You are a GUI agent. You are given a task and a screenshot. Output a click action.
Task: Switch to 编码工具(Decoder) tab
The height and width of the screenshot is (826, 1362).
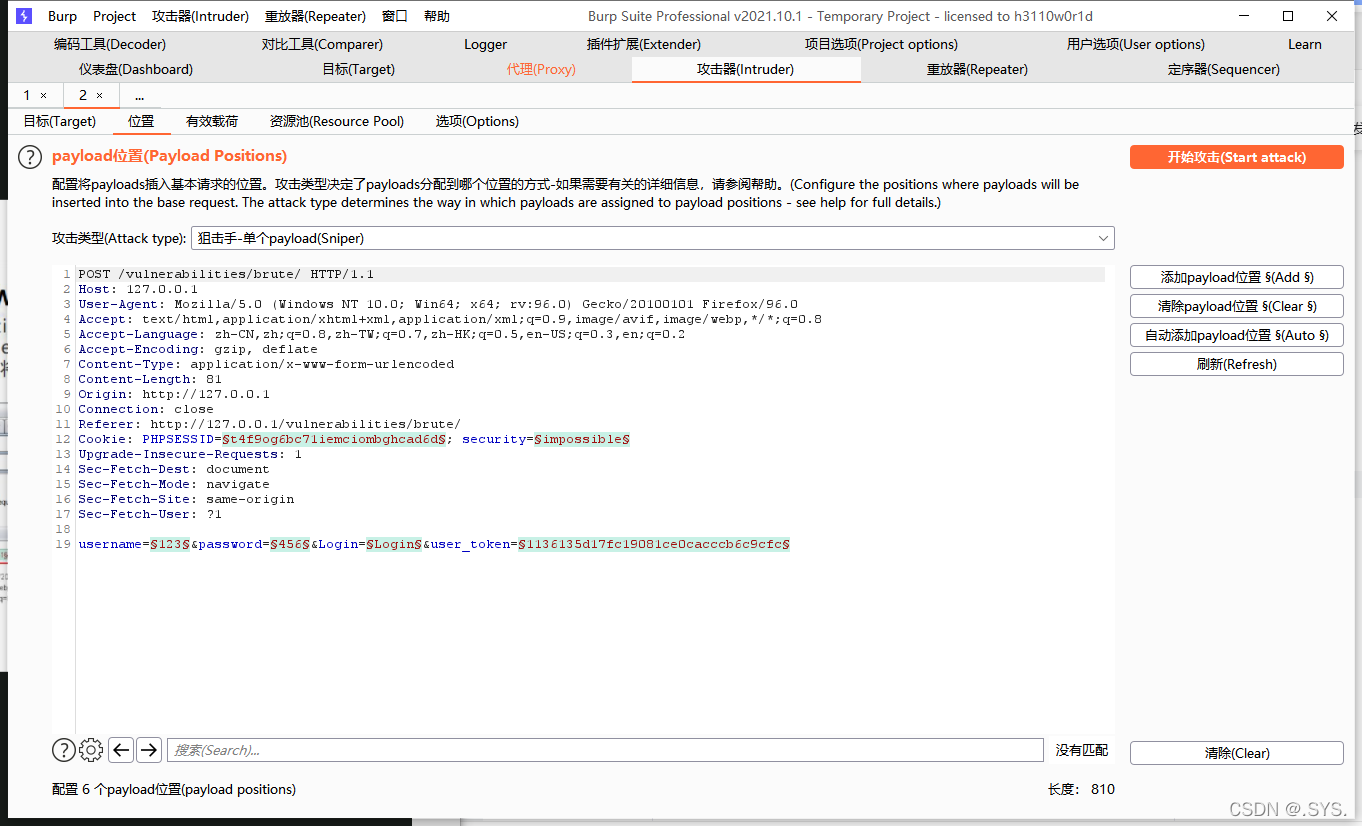tap(110, 44)
